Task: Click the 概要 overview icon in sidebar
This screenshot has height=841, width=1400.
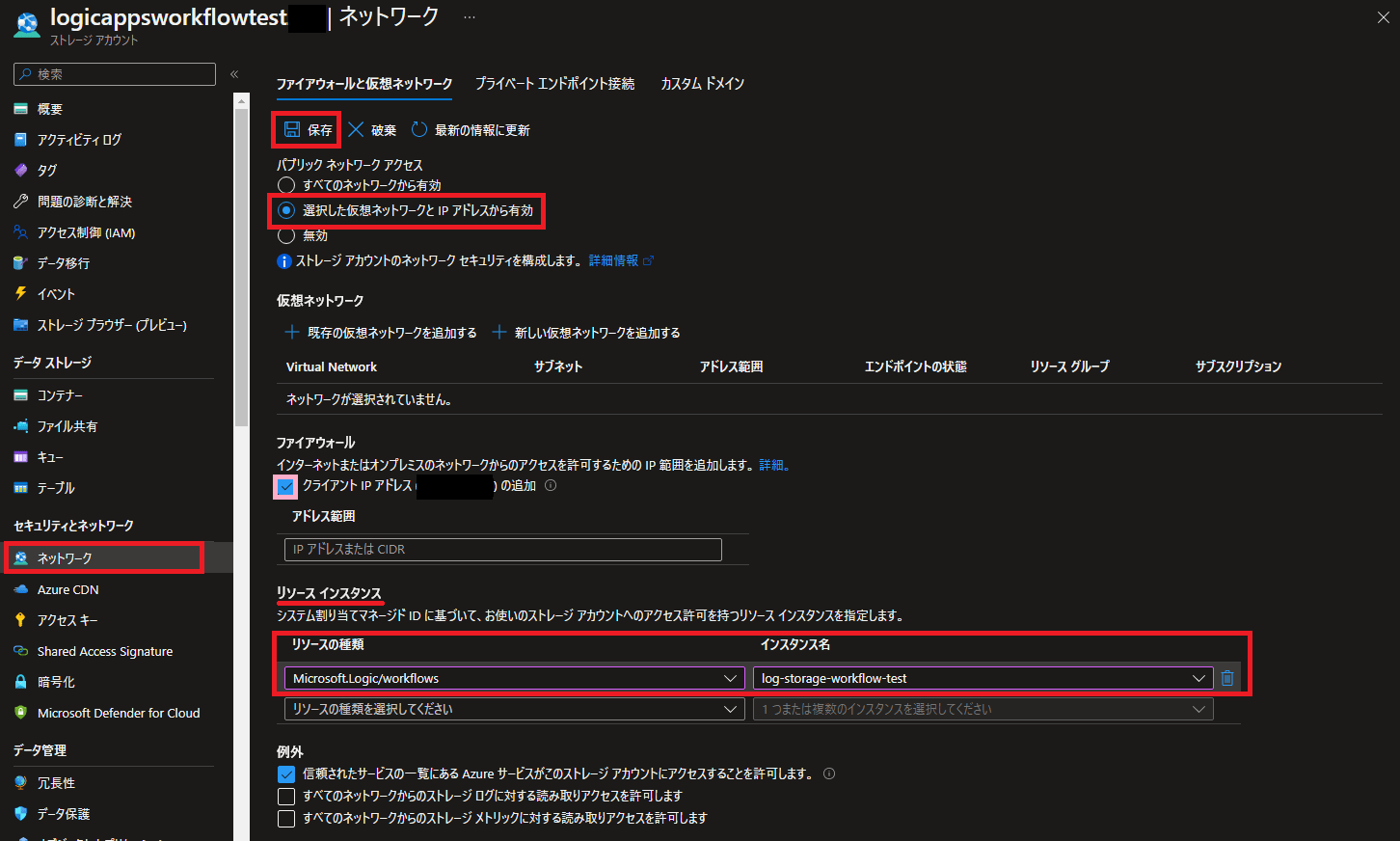Action: pos(20,109)
